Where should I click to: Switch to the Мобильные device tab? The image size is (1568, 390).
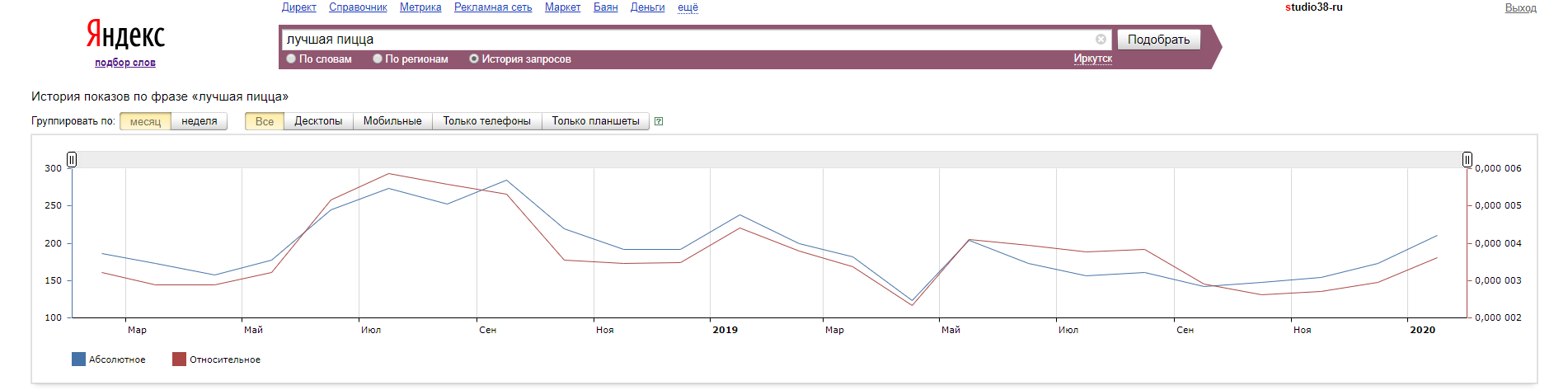pos(392,121)
